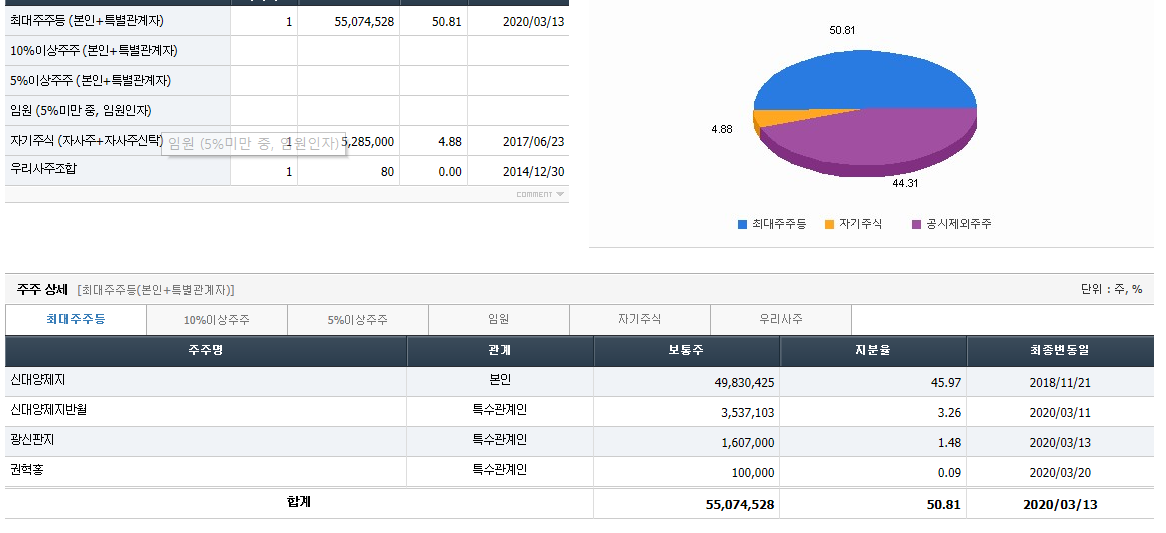Select shareholder 신대양제지반월
The width and height of the screenshot is (1166, 533).
[48, 410]
